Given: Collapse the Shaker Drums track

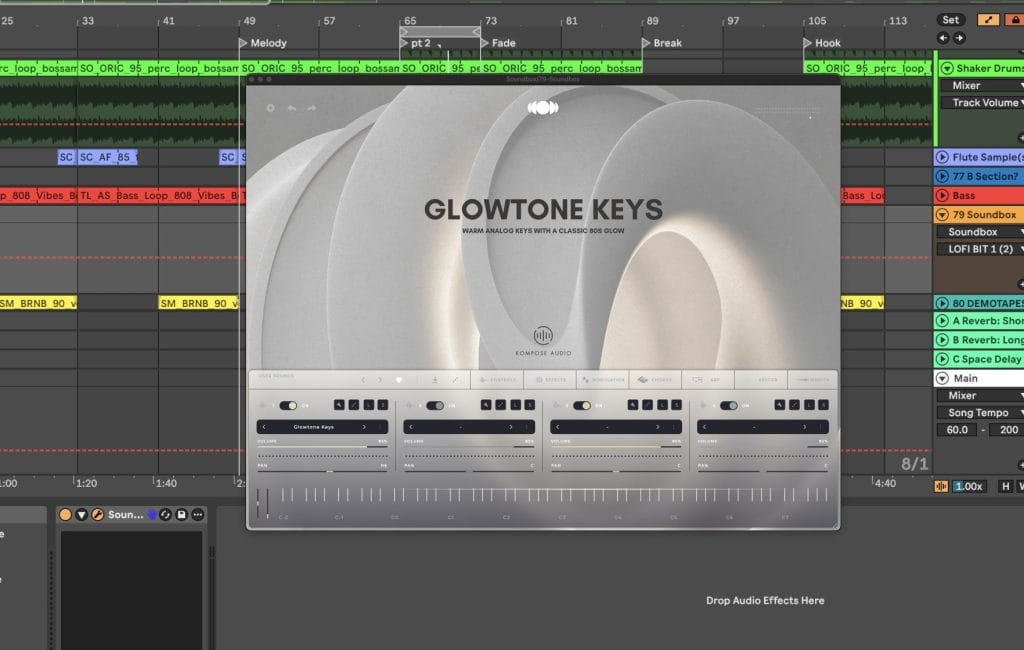Looking at the screenshot, I should coord(947,68).
